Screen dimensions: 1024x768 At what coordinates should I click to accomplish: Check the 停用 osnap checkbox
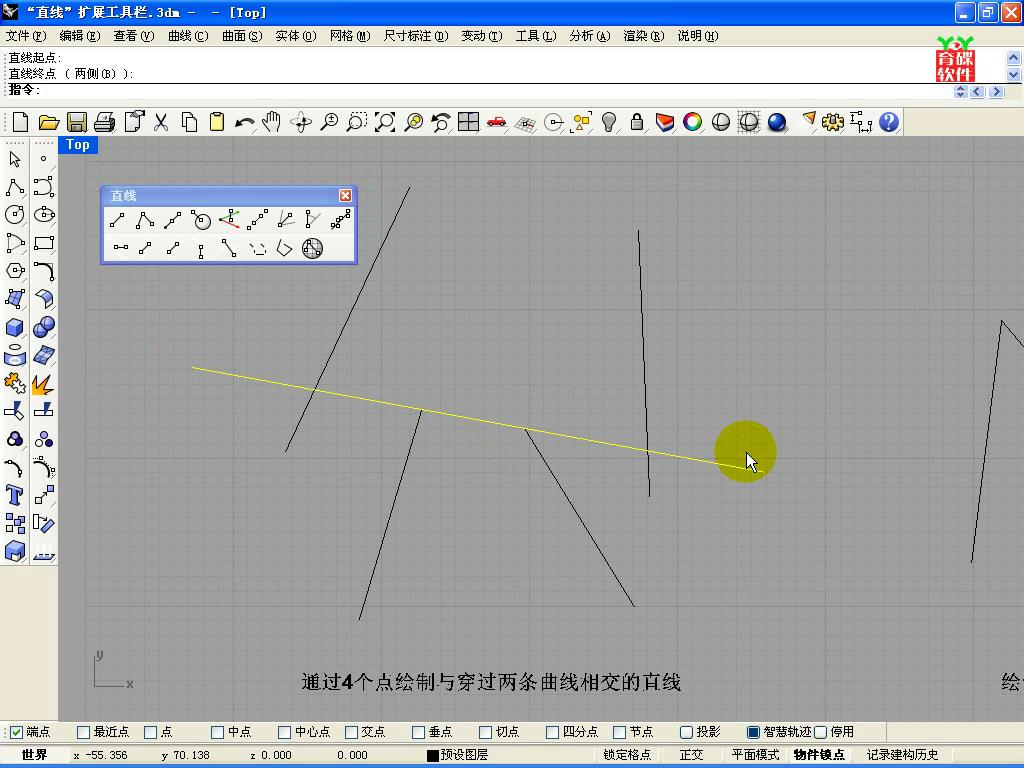tap(820, 732)
